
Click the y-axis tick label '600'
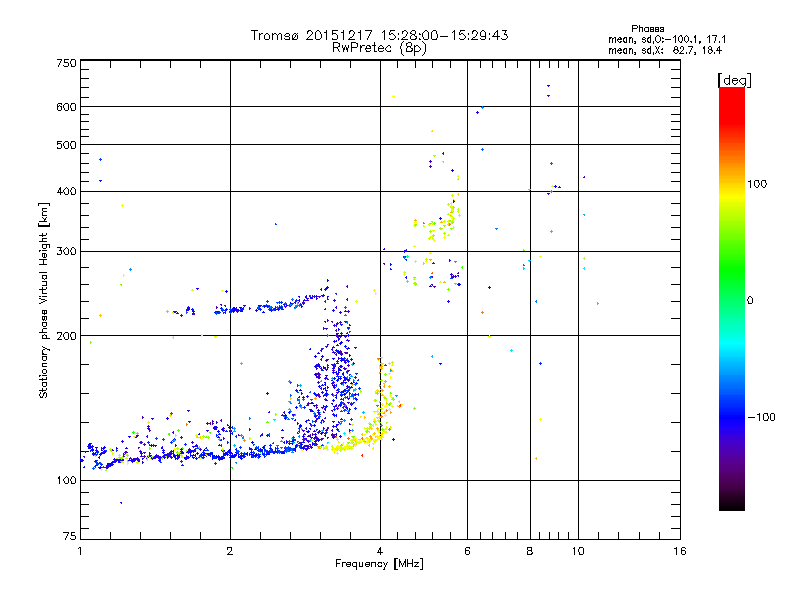click(x=66, y=107)
